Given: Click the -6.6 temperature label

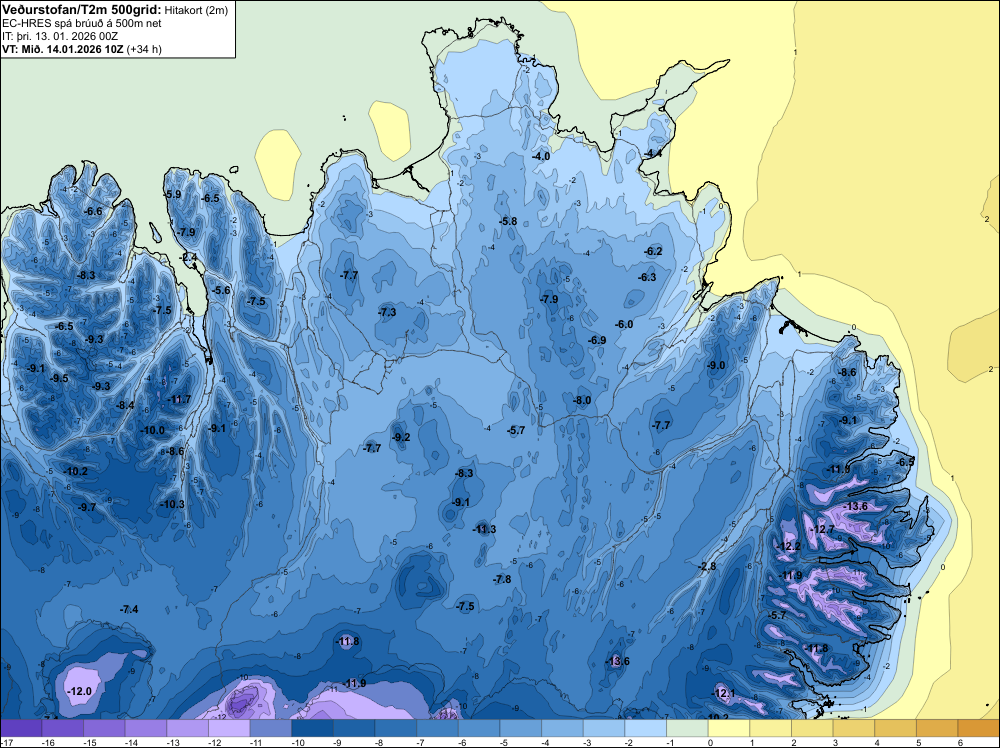Looking at the screenshot, I should [94, 211].
